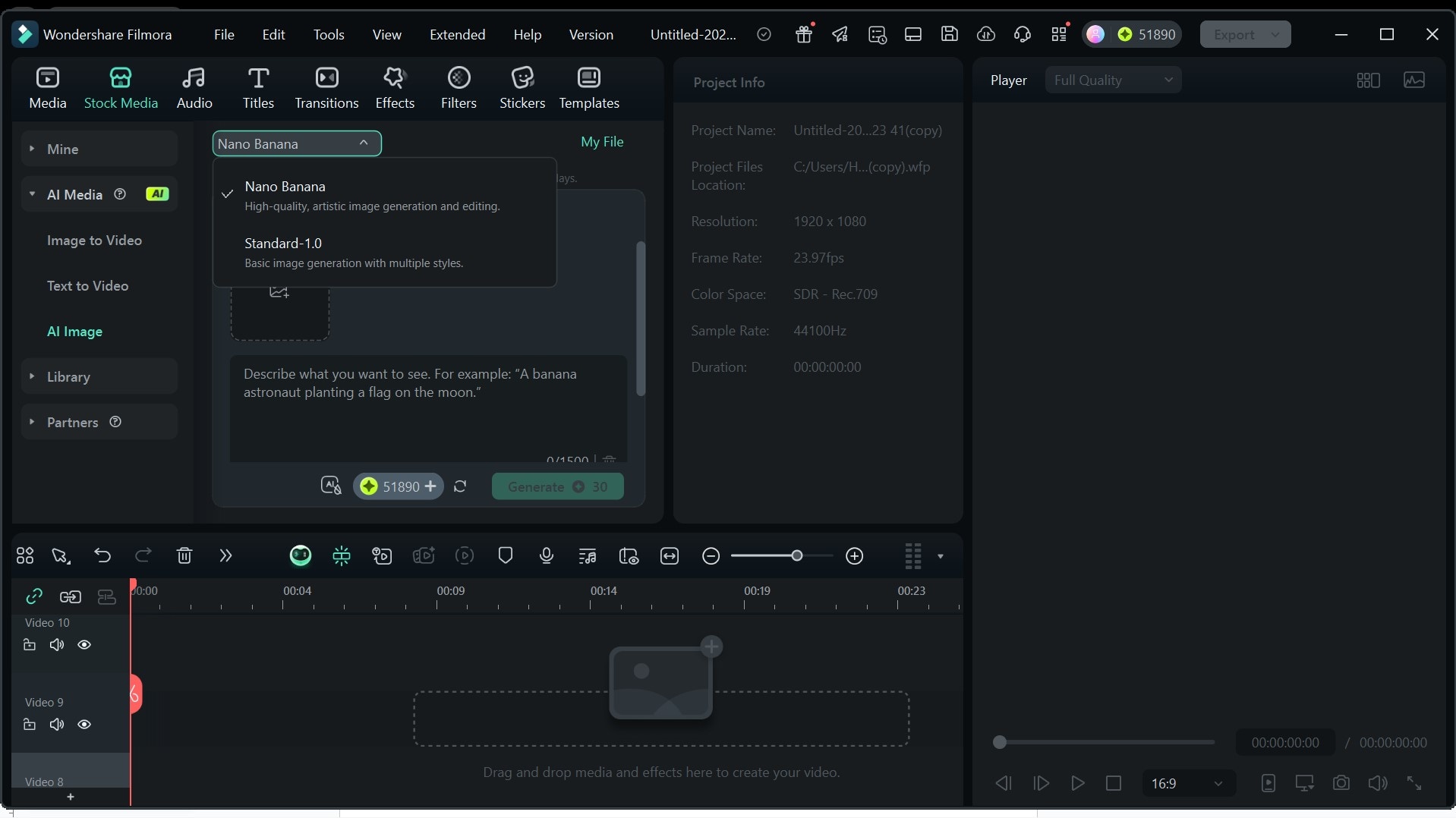This screenshot has height=818, width=1456.
Task: Stop playback in the player
Action: click(x=1114, y=783)
